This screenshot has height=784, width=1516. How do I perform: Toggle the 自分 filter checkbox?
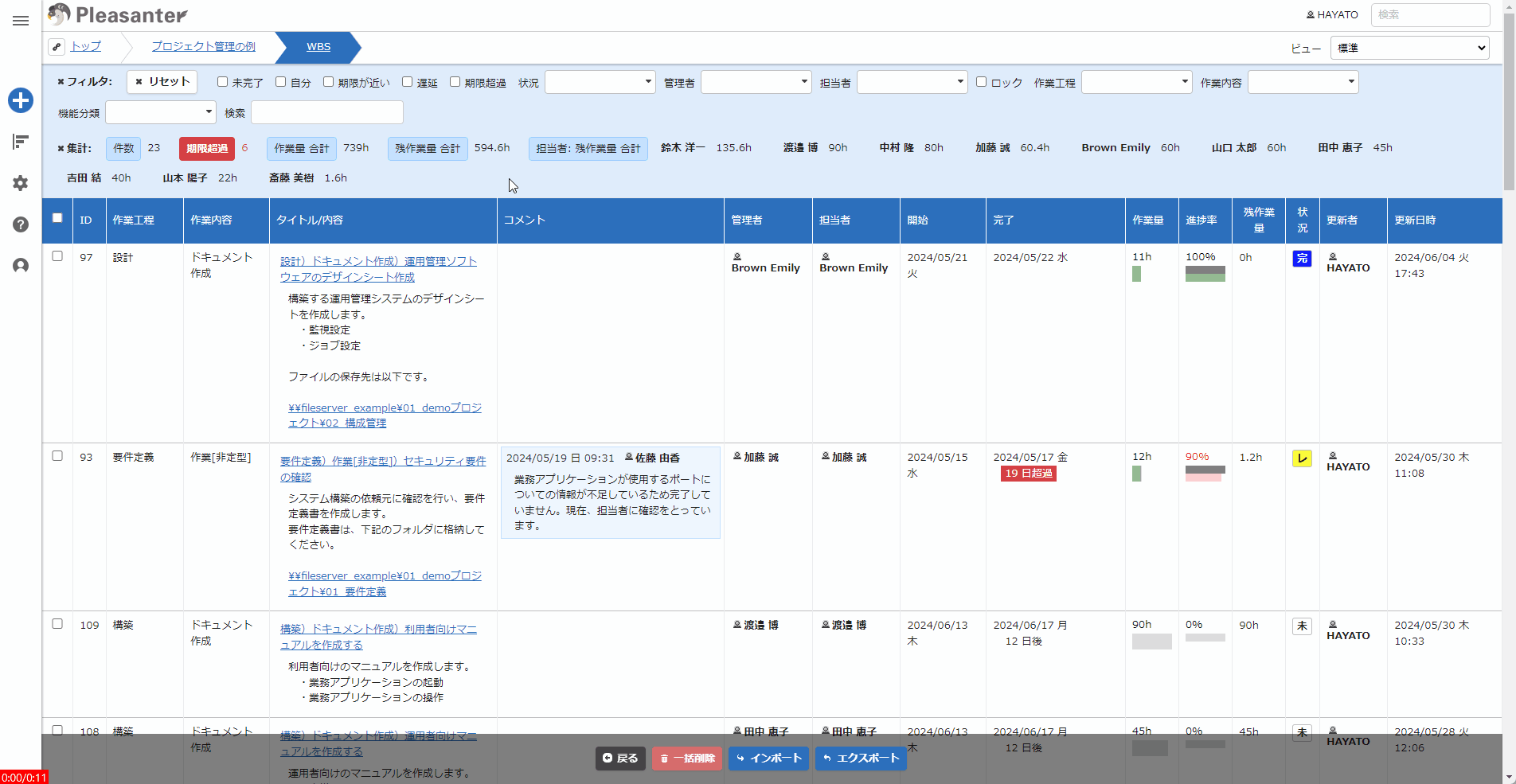tap(281, 82)
